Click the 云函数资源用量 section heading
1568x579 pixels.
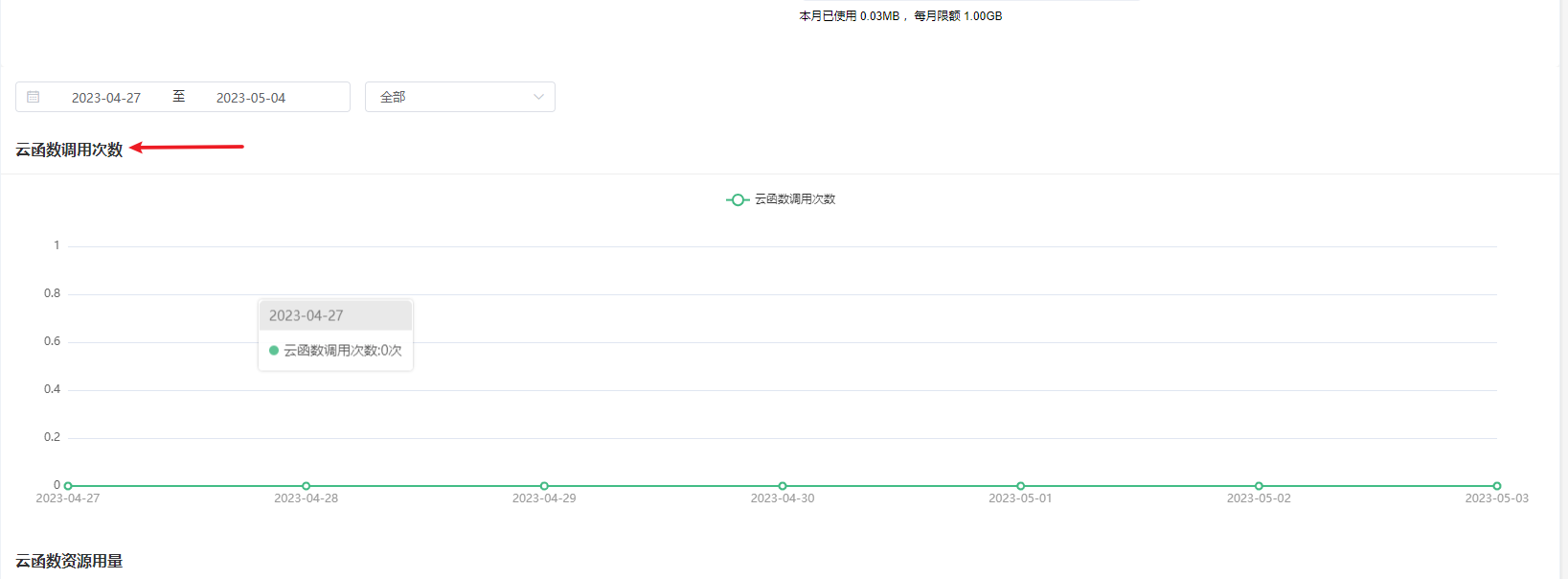pos(69,561)
